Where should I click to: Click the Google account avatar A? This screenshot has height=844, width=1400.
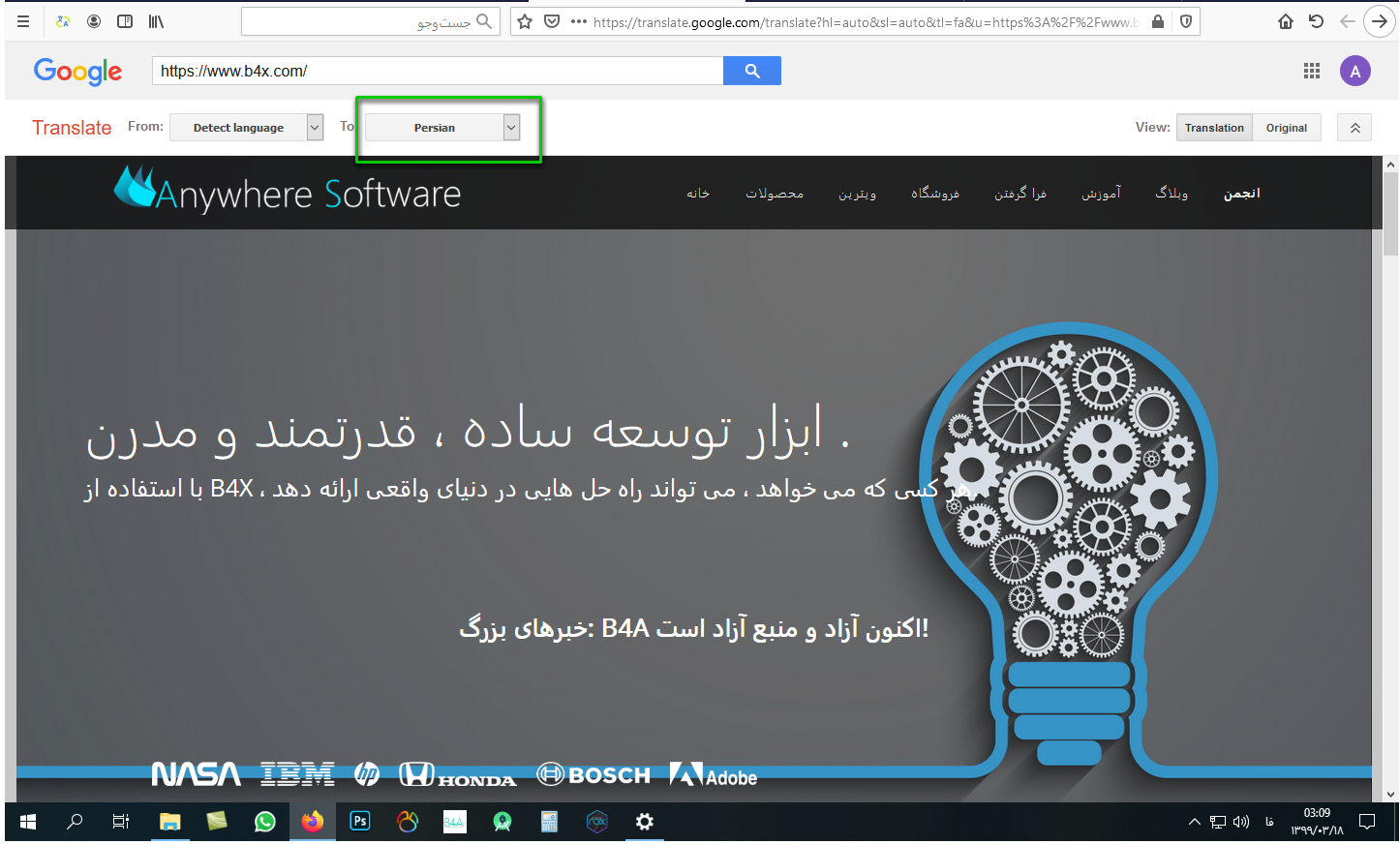(1354, 71)
